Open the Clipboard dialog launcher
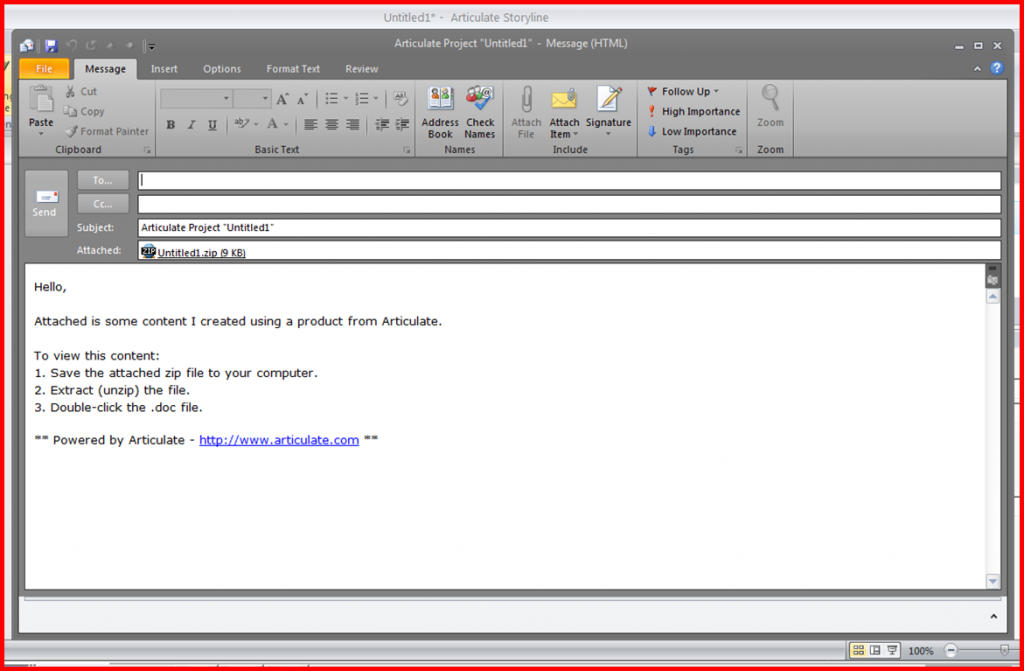 [147, 150]
